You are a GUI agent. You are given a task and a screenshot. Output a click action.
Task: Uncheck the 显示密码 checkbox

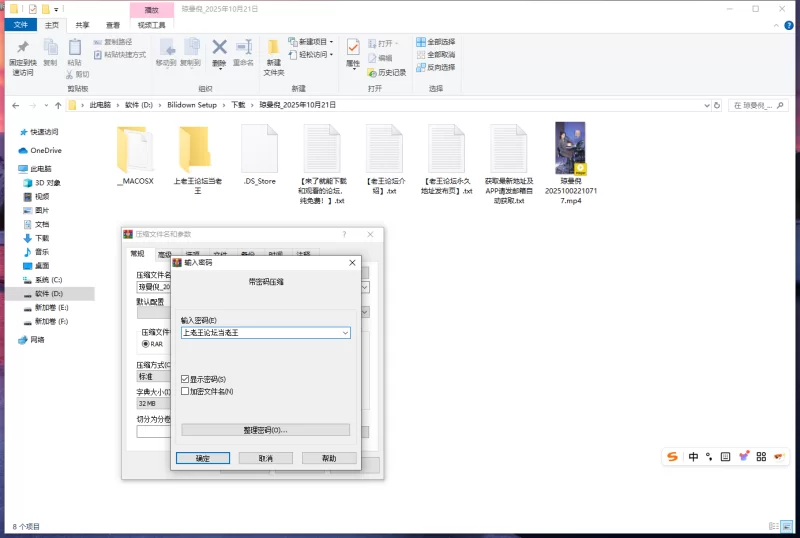point(185,380)
